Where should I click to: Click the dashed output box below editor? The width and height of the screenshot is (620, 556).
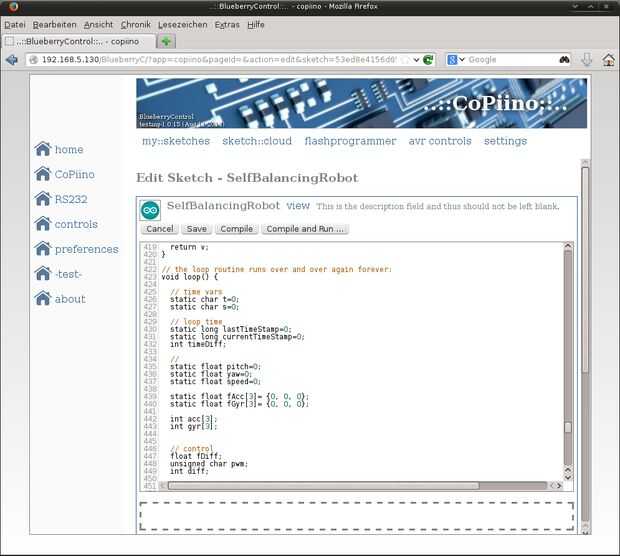click(357, 516)
